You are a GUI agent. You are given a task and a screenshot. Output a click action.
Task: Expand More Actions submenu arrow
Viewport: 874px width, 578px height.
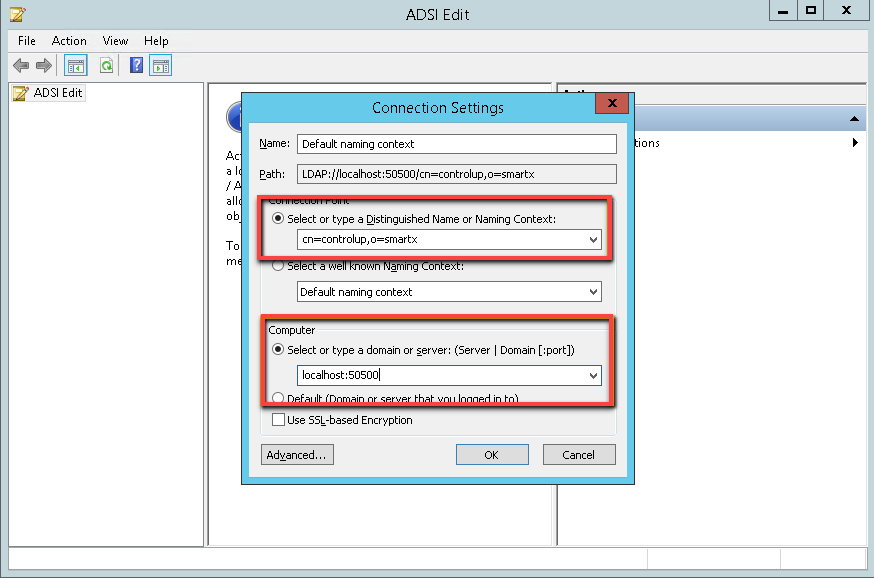point(855,143)
